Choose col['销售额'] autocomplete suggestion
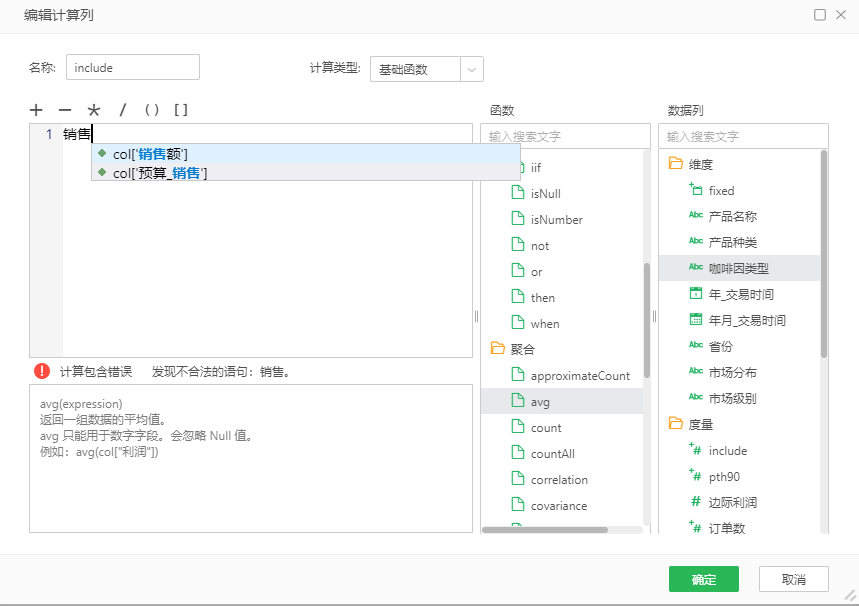859x606 pixels. click(150, 154)
